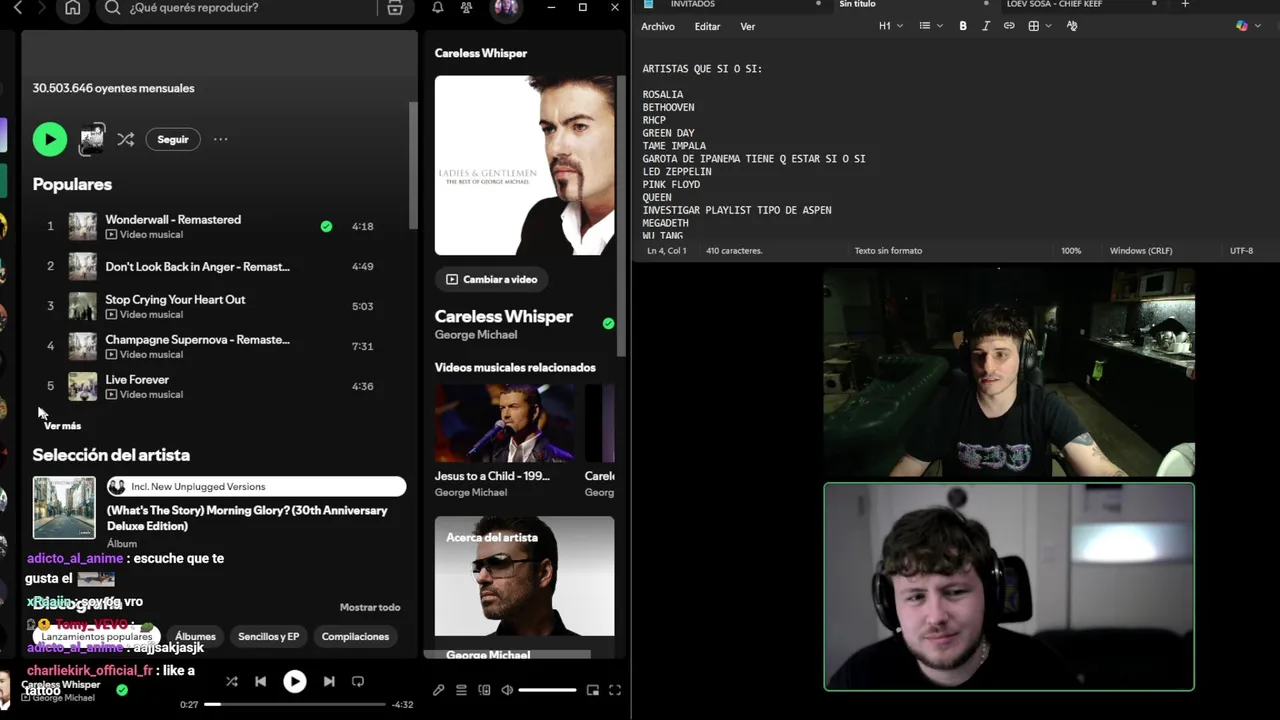
Task: Go back in Spotify navigation
Action: tap(17, 8)
